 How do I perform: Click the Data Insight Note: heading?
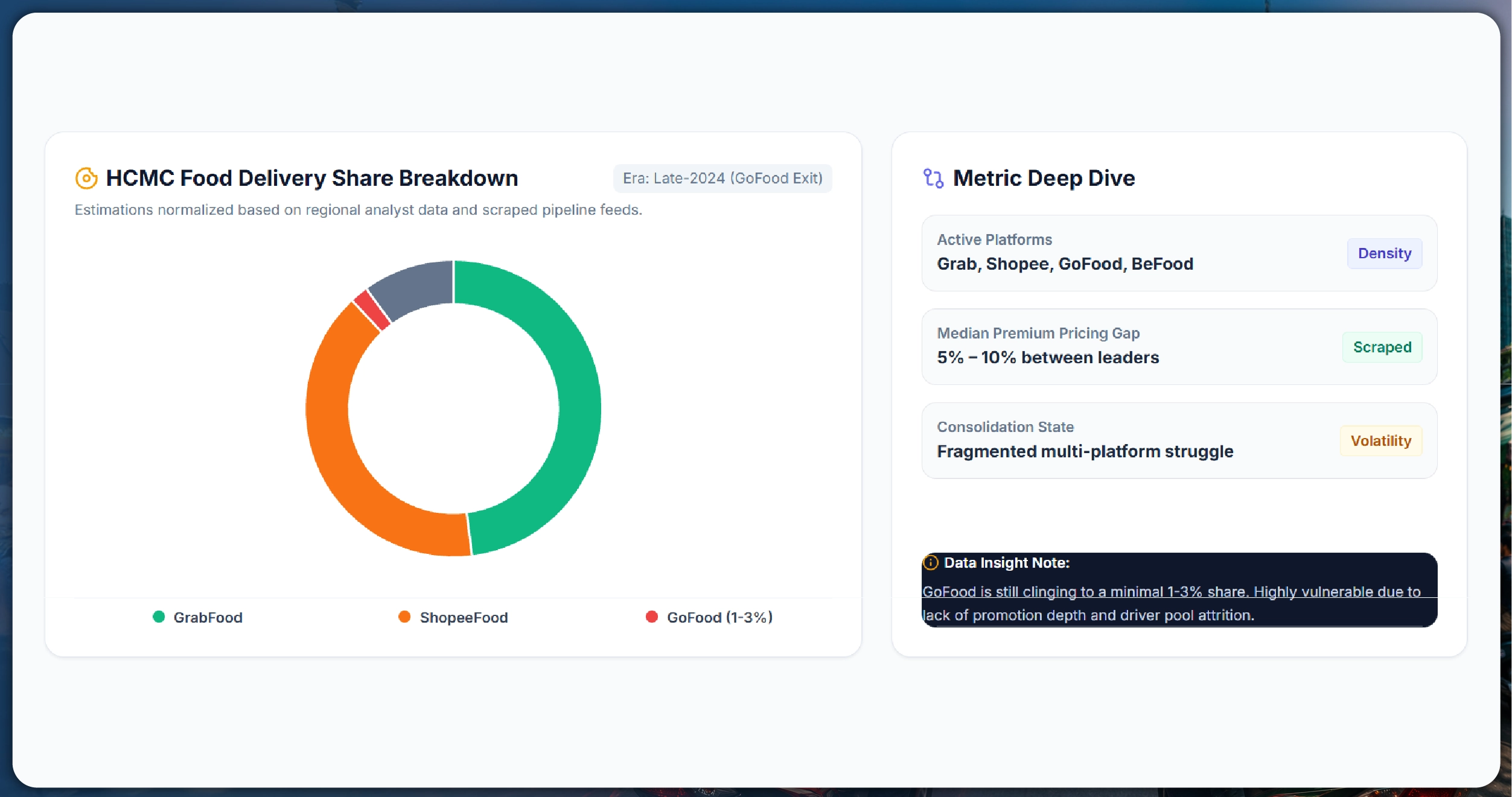(1006, 562)
